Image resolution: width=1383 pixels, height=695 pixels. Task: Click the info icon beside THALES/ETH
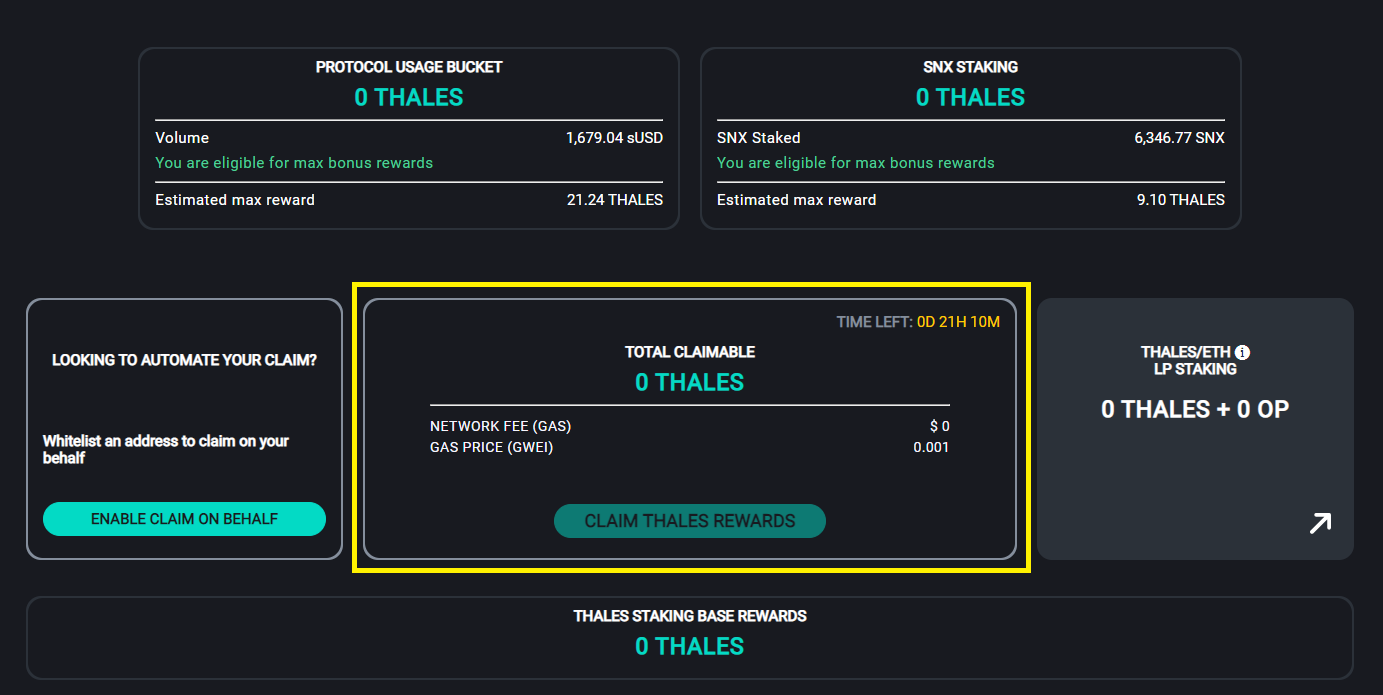point(1242,352)
